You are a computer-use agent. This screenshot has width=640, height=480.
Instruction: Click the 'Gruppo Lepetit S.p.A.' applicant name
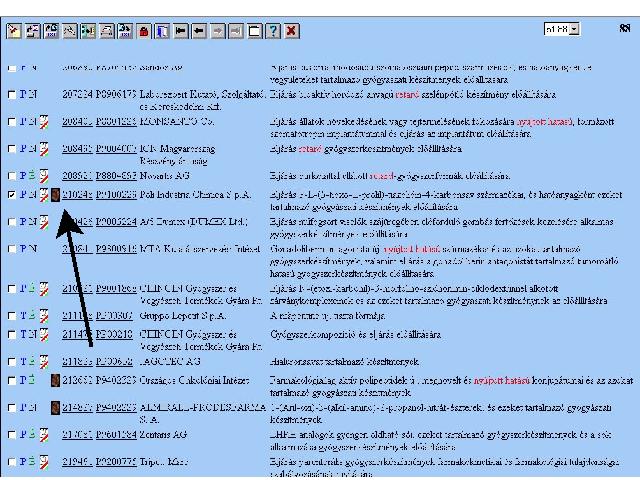click(183, 316)
